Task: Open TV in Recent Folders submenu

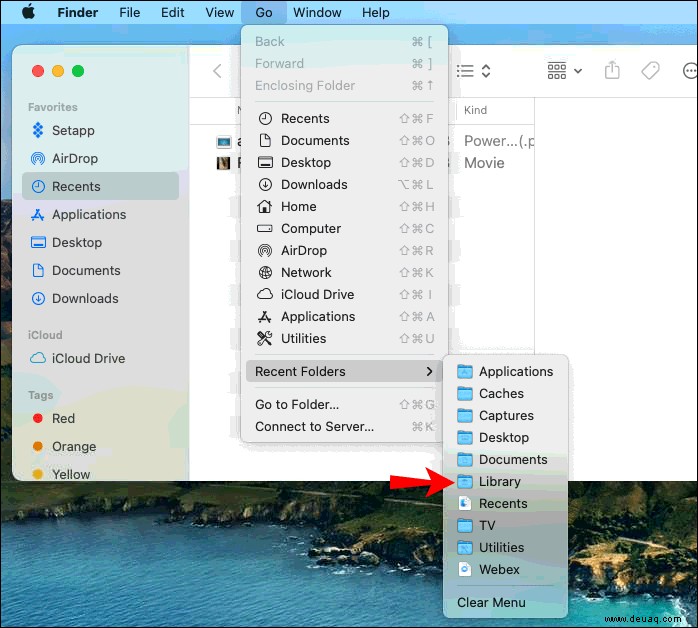Action: point(505,526)
